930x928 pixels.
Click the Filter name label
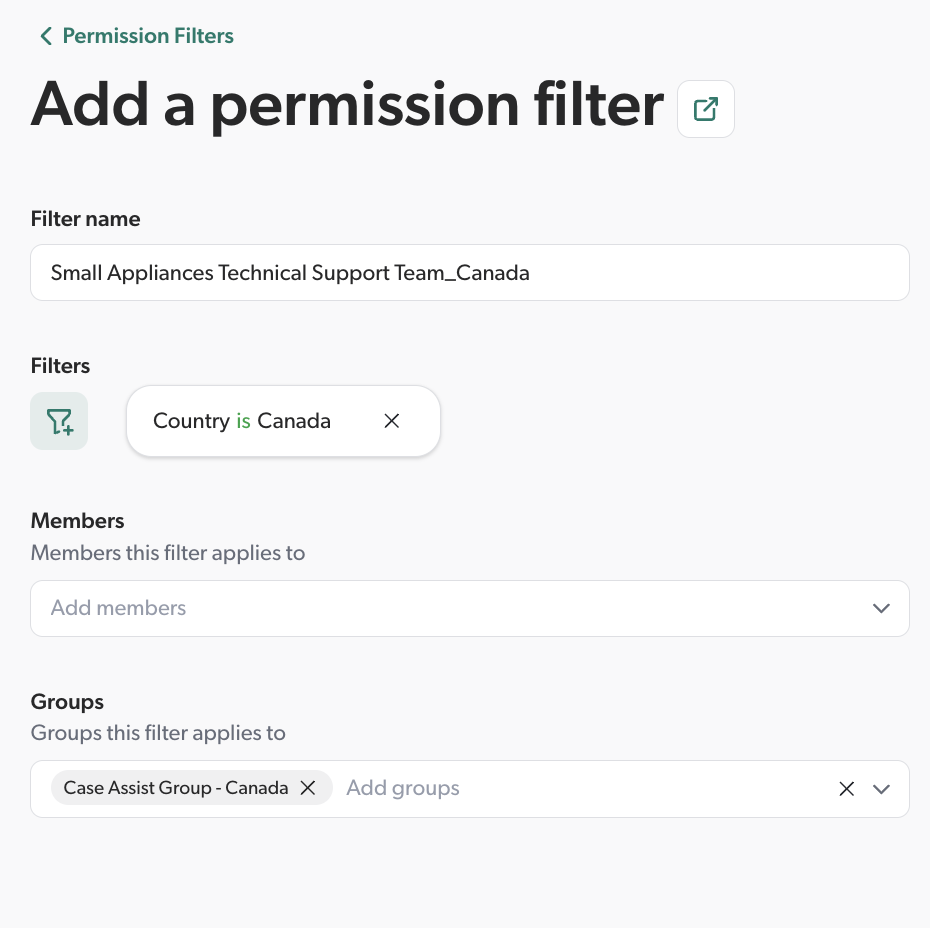click(85, 219)
